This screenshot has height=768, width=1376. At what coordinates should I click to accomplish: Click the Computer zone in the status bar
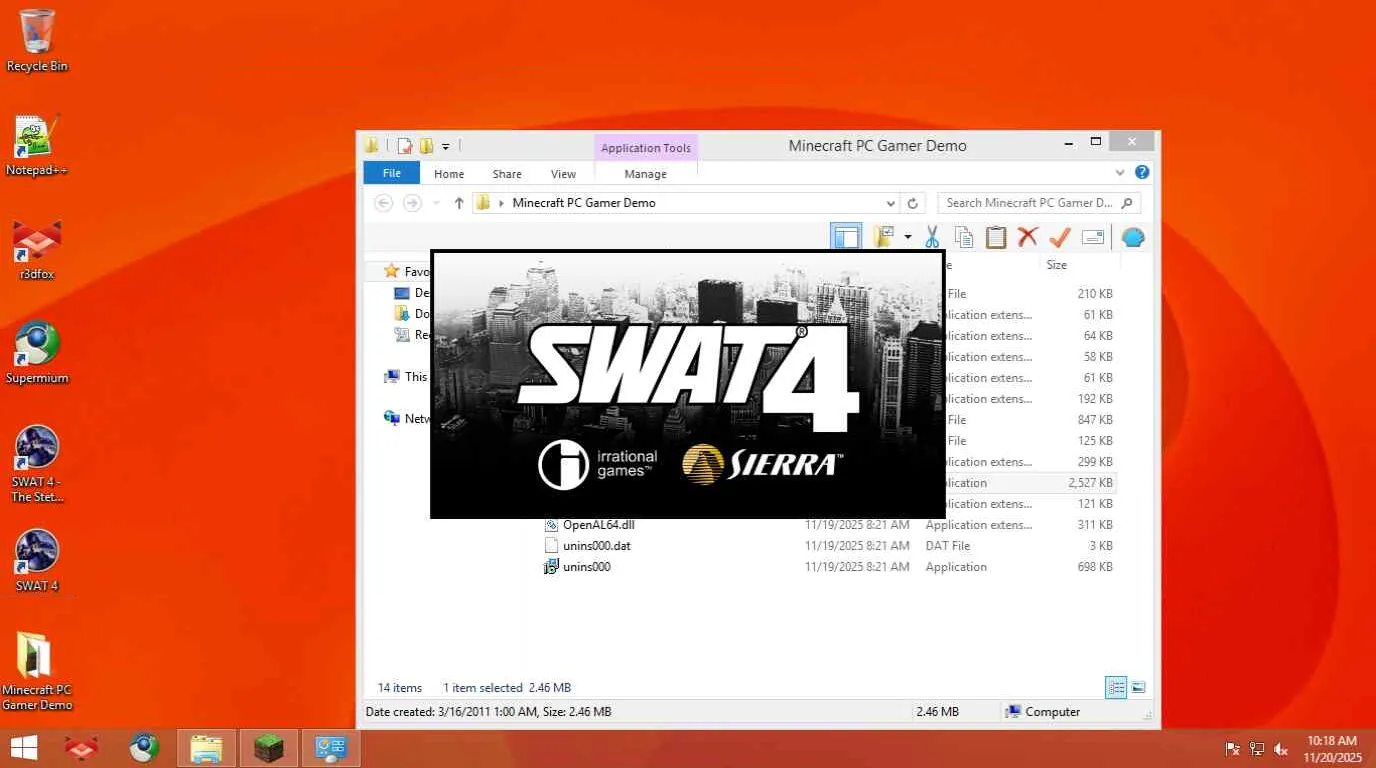coord(1043,712)
